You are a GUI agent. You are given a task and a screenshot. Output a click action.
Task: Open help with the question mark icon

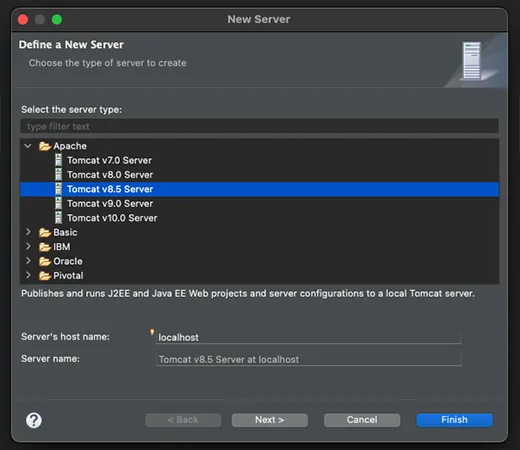pos(34,420)
